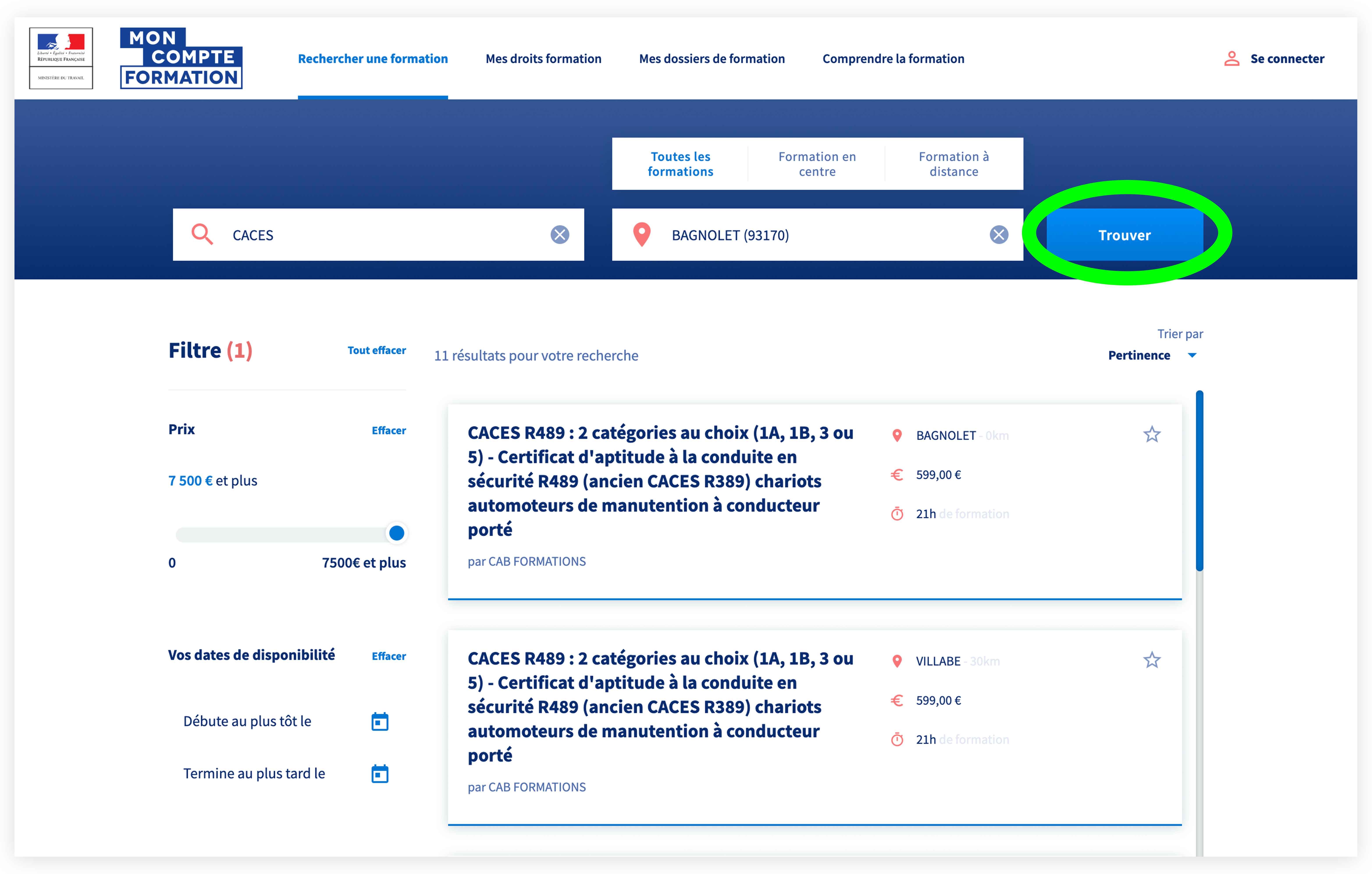Clear the BAGNOLET location field
Image resolution: width=1372 pixels, height=874 pixels.
pos(998,235)
